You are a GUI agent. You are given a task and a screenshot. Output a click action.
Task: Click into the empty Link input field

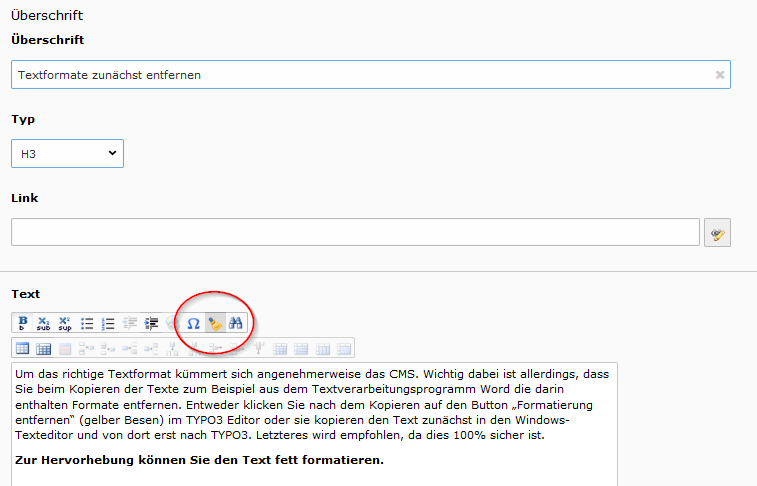(x=355, y=232)
